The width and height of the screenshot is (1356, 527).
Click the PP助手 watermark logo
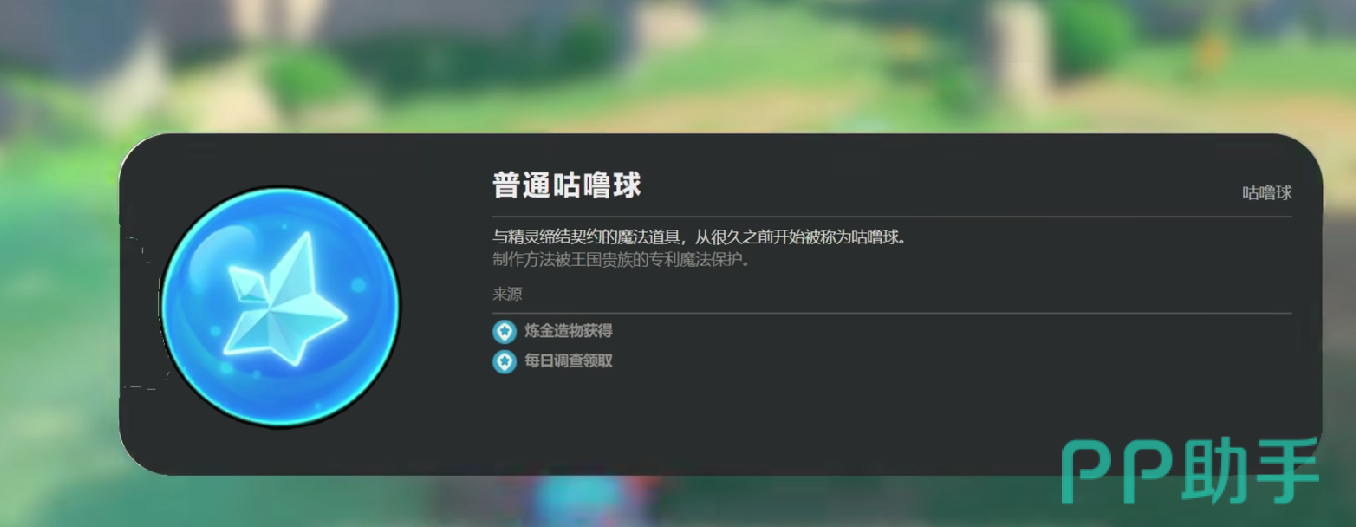(x=1190, y=472)
